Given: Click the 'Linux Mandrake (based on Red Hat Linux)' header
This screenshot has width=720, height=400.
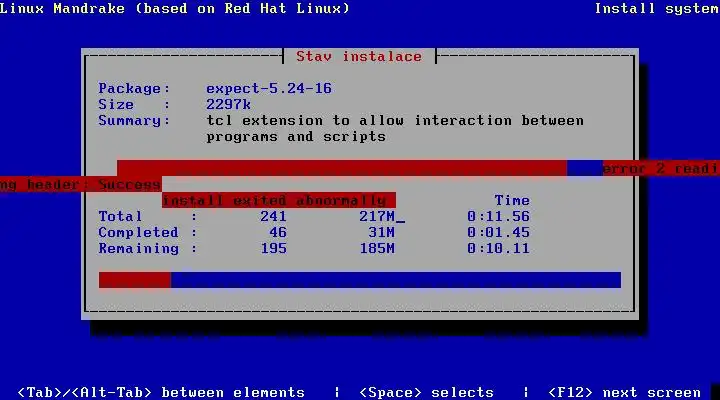Looking at the screenshot, I should 174,8.
